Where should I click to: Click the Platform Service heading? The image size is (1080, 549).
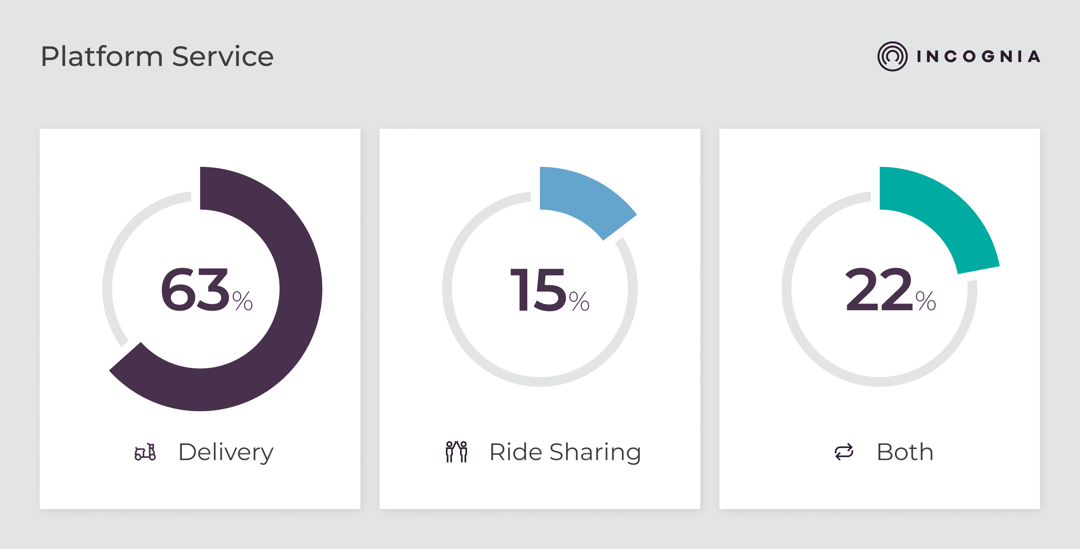[x=157, y=57]
